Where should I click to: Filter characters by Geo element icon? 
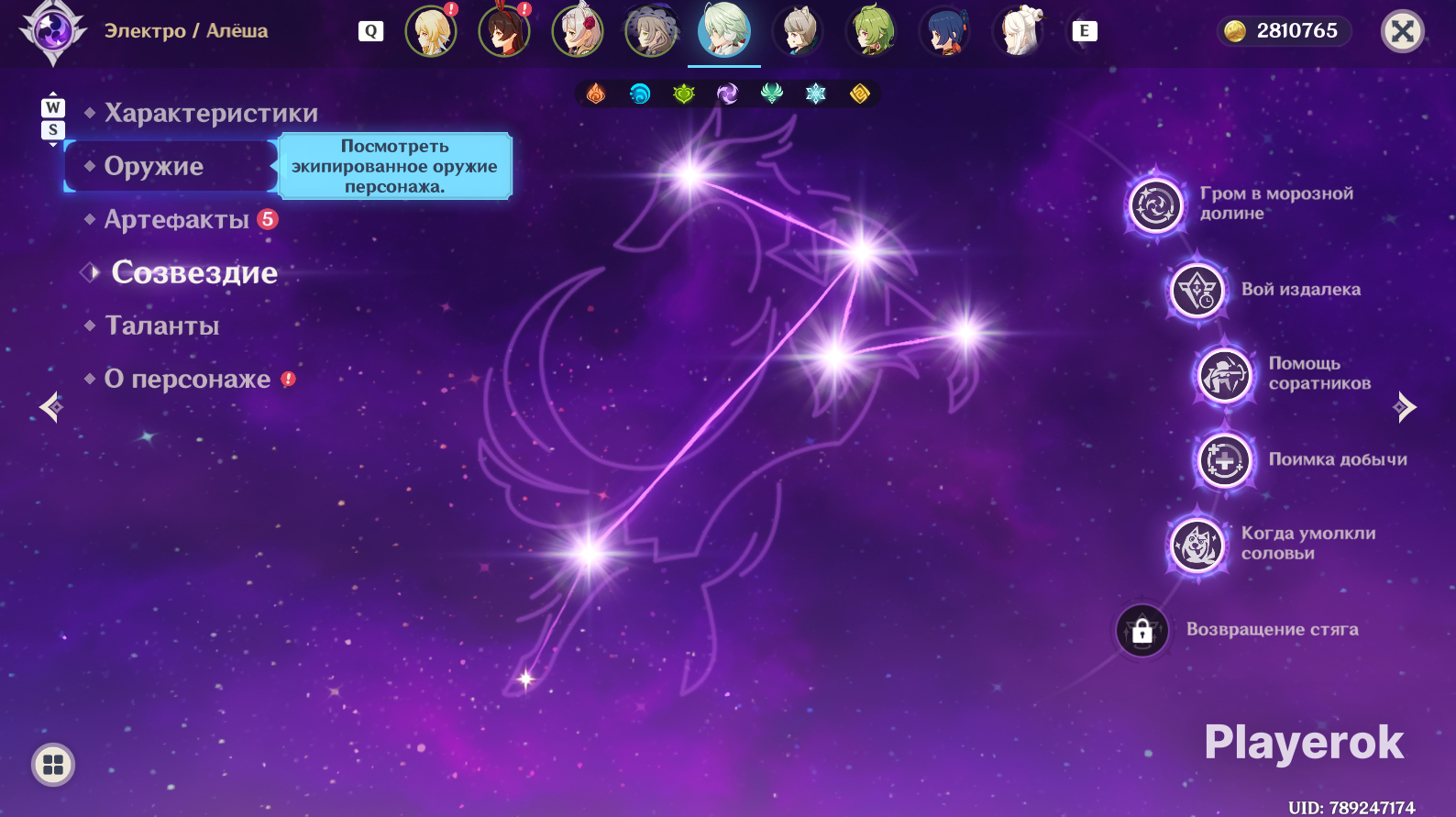click(x=860, y=94)
